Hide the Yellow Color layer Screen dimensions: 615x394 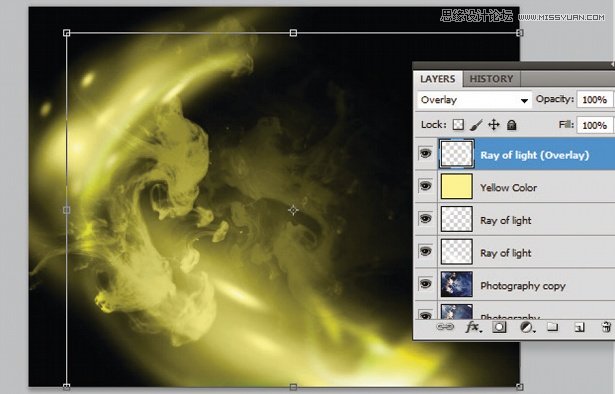(x=426, y=186)
